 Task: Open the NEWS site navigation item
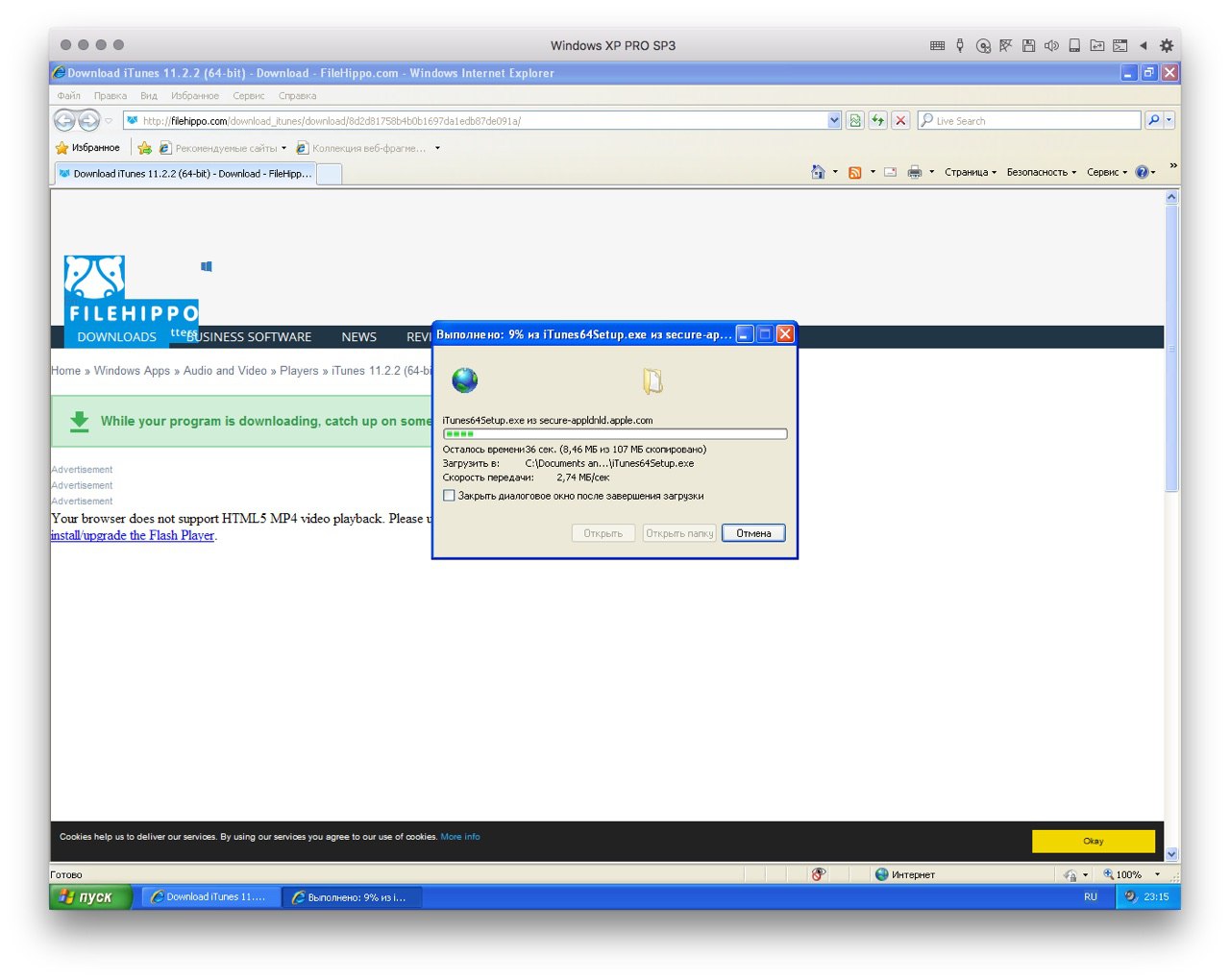point(358,337)
